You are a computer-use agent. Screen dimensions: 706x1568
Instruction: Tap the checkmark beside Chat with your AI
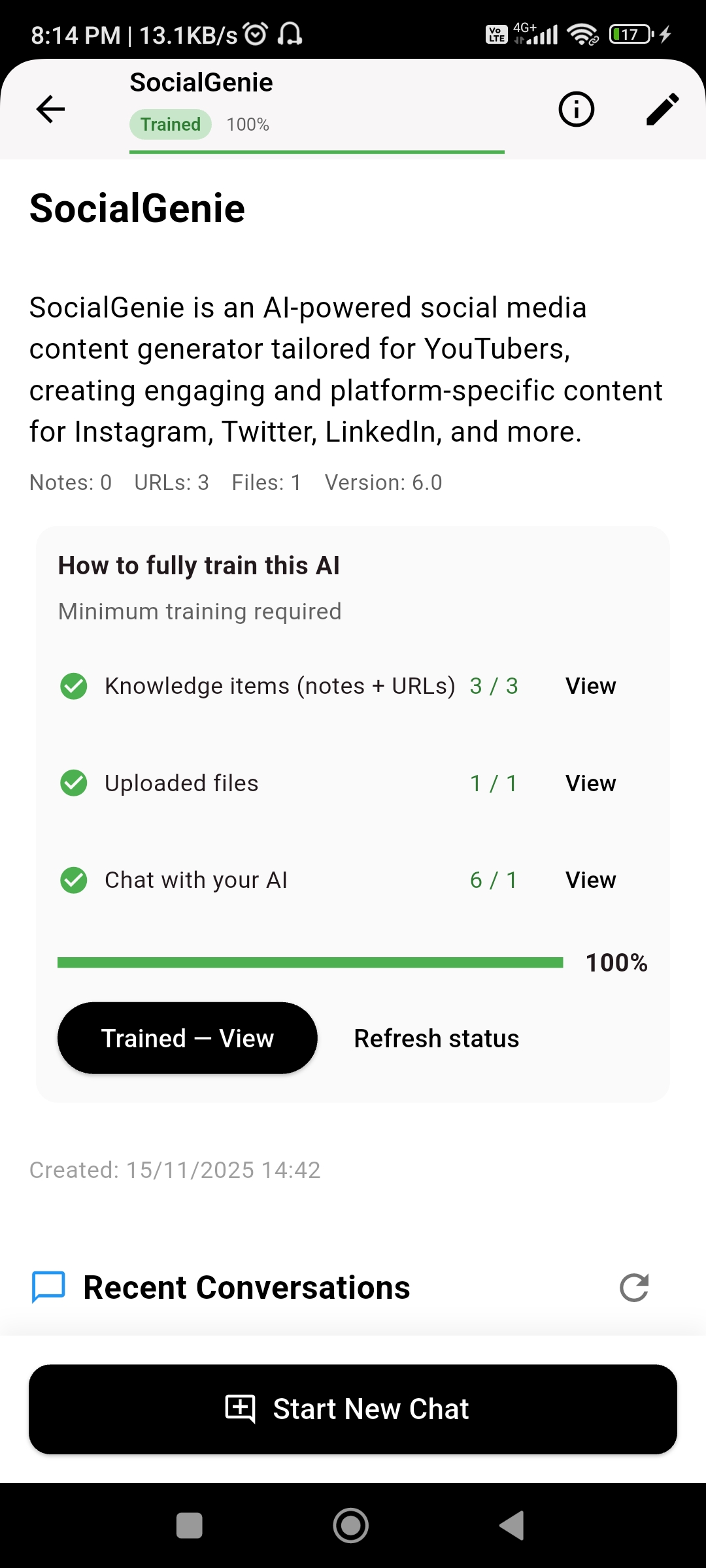tap(73, 879)
